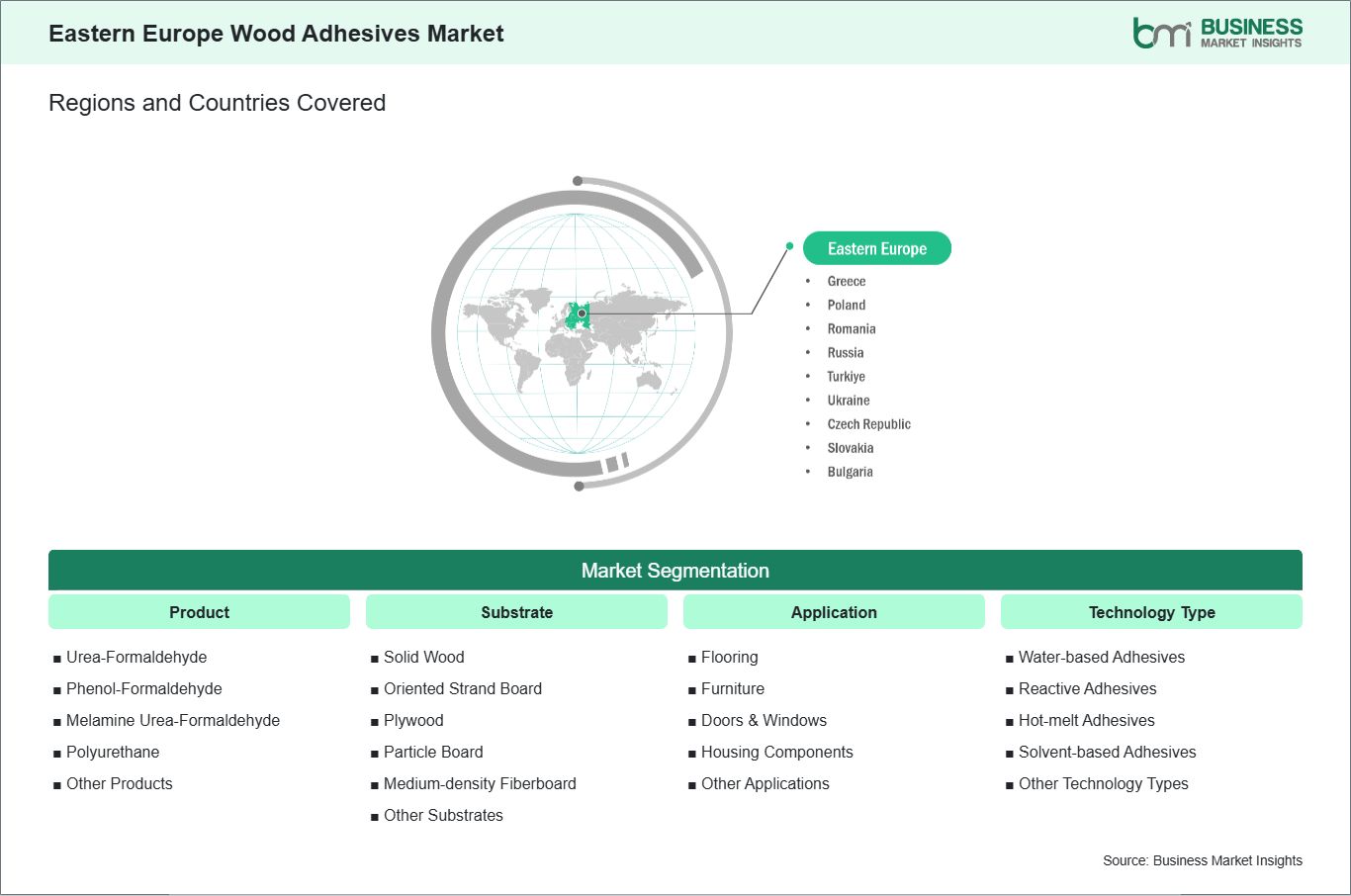Click 'Polyurethane' under Product
This screenshot has width=1351, height=896.
click(113, 752)
